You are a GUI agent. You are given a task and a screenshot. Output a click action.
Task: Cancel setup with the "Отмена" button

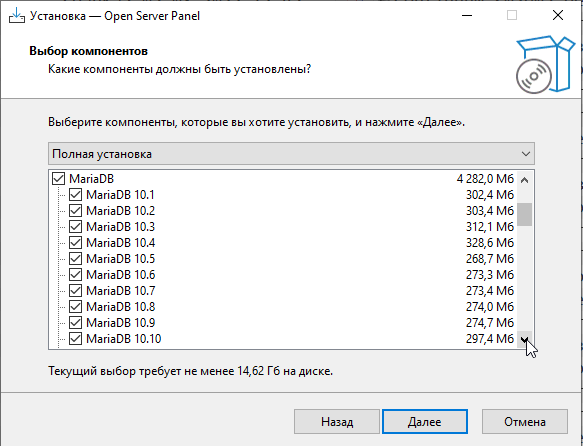525,421
